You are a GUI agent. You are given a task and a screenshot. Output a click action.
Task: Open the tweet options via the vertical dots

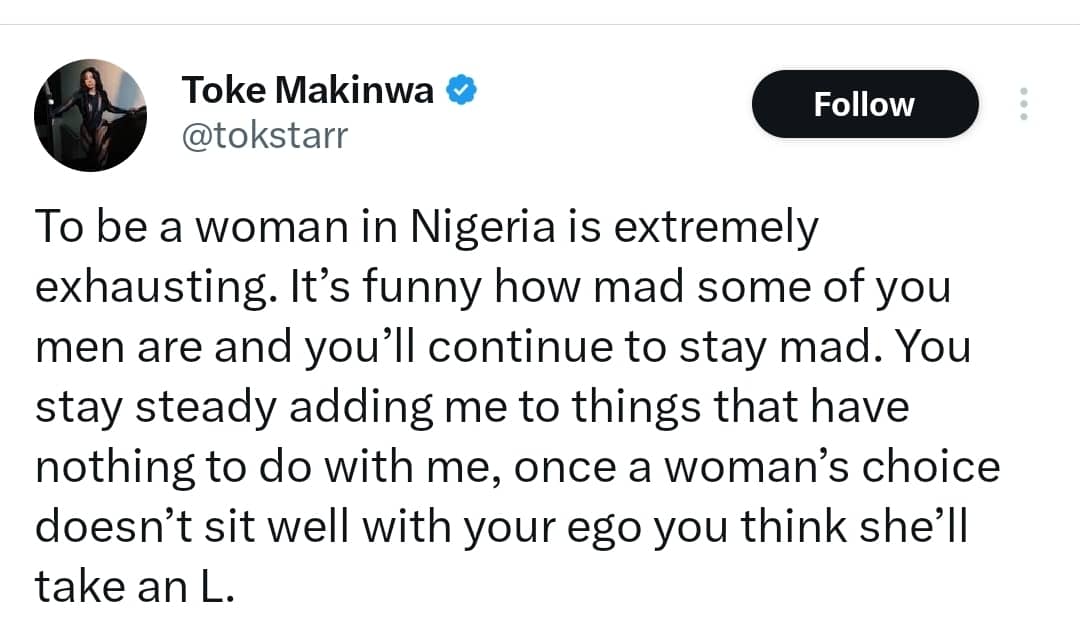tap(1024, 103)
